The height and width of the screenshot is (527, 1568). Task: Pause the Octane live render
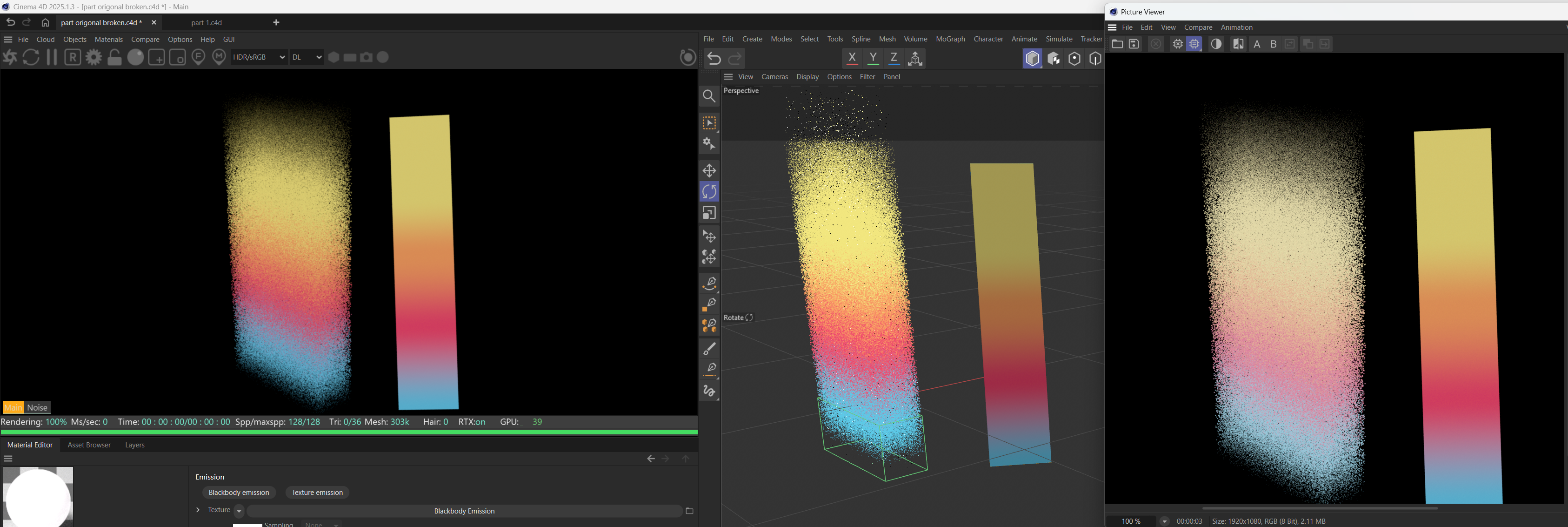click(52, 57)
